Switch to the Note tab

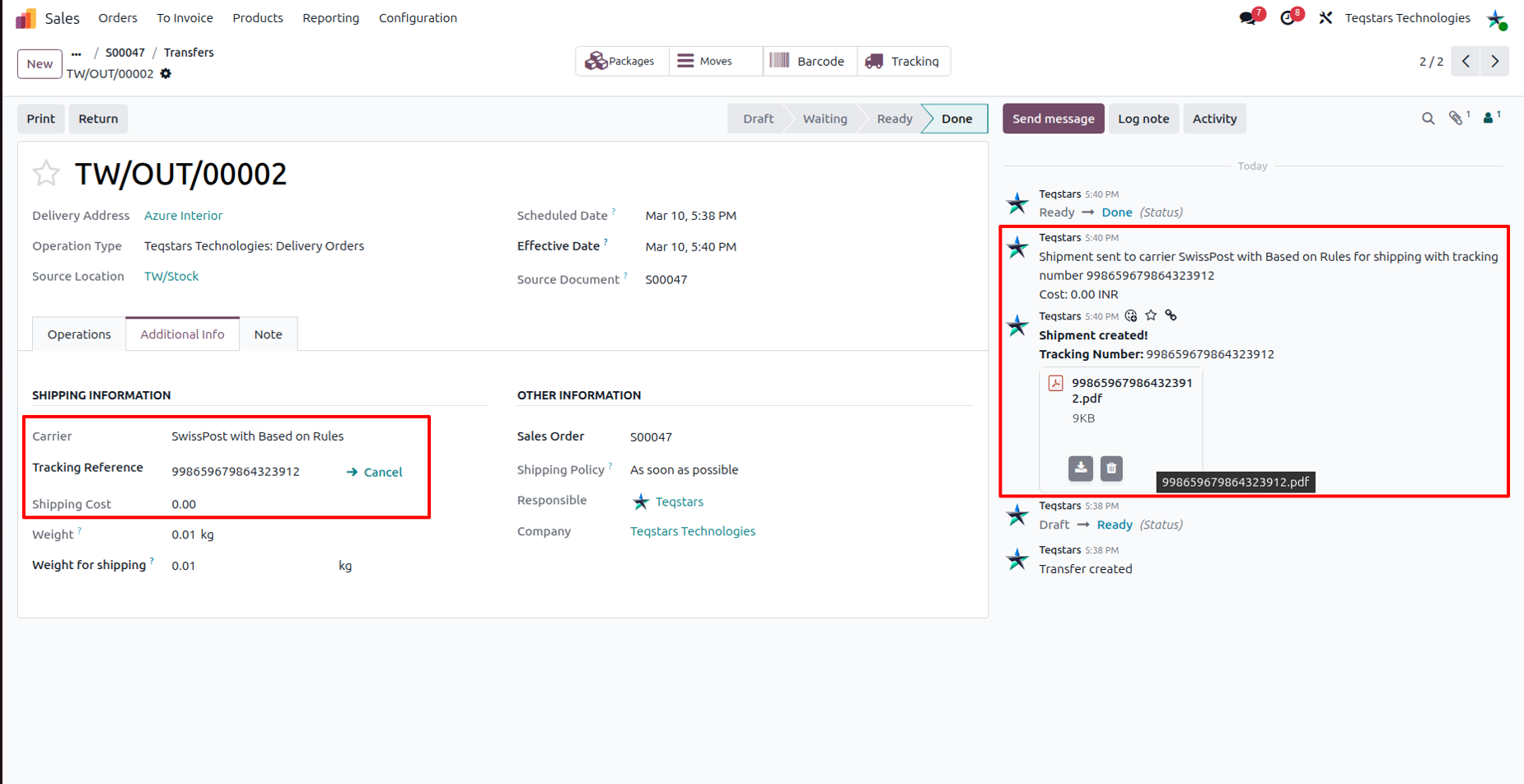[268, 334]
